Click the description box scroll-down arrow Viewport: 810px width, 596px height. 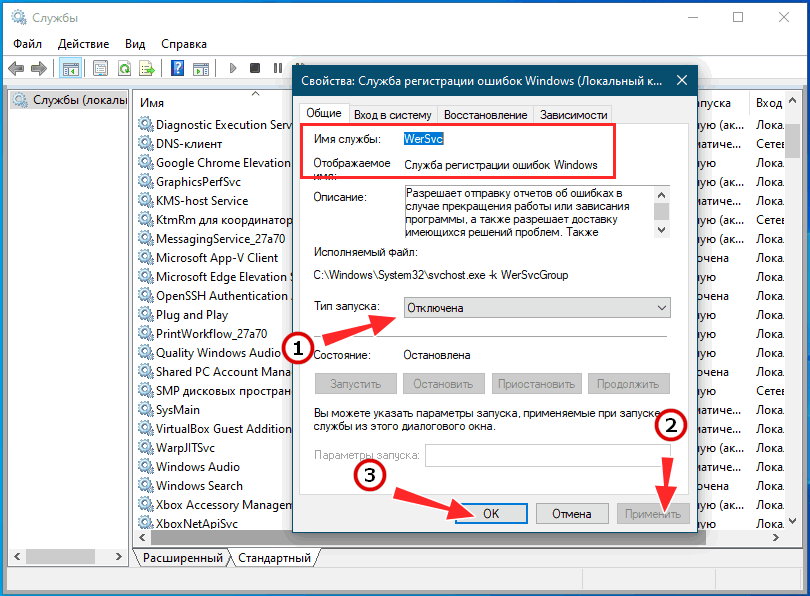(661, 230)
